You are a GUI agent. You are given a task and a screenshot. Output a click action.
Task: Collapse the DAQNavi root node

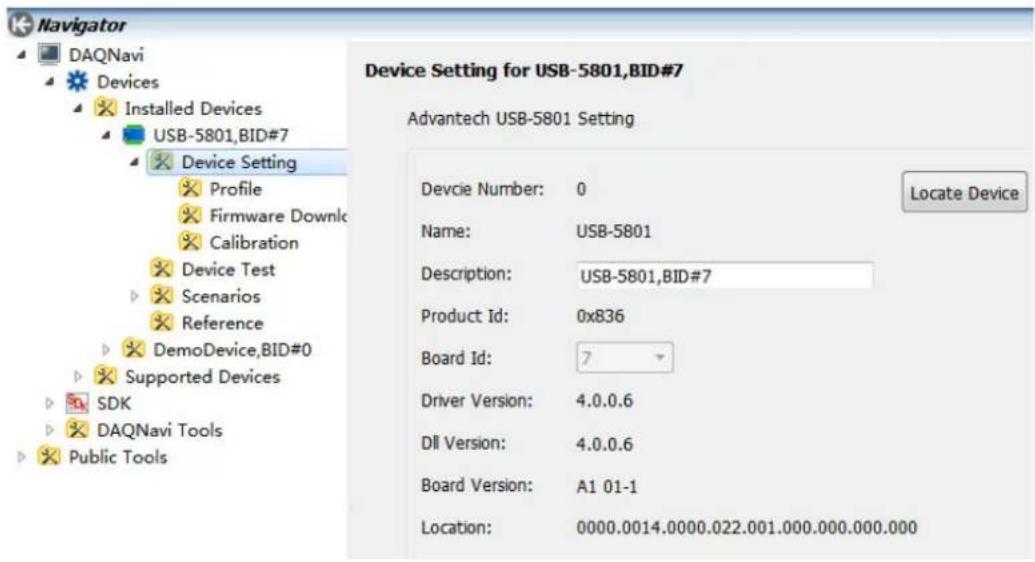[22, 55]
